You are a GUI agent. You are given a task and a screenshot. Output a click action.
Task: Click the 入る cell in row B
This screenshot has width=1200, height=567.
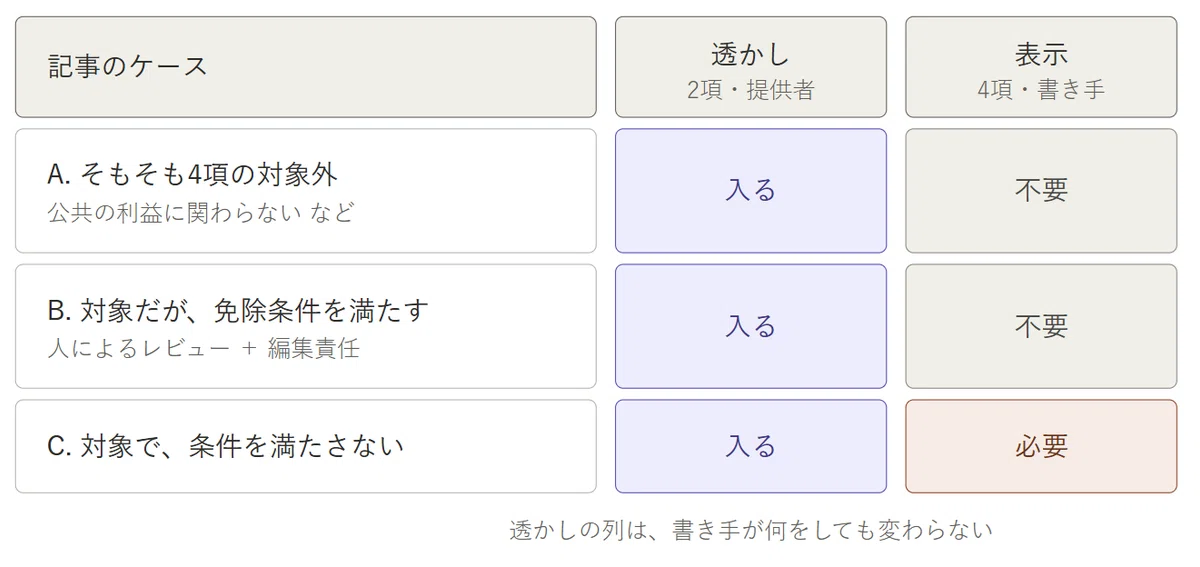[750, 326]
